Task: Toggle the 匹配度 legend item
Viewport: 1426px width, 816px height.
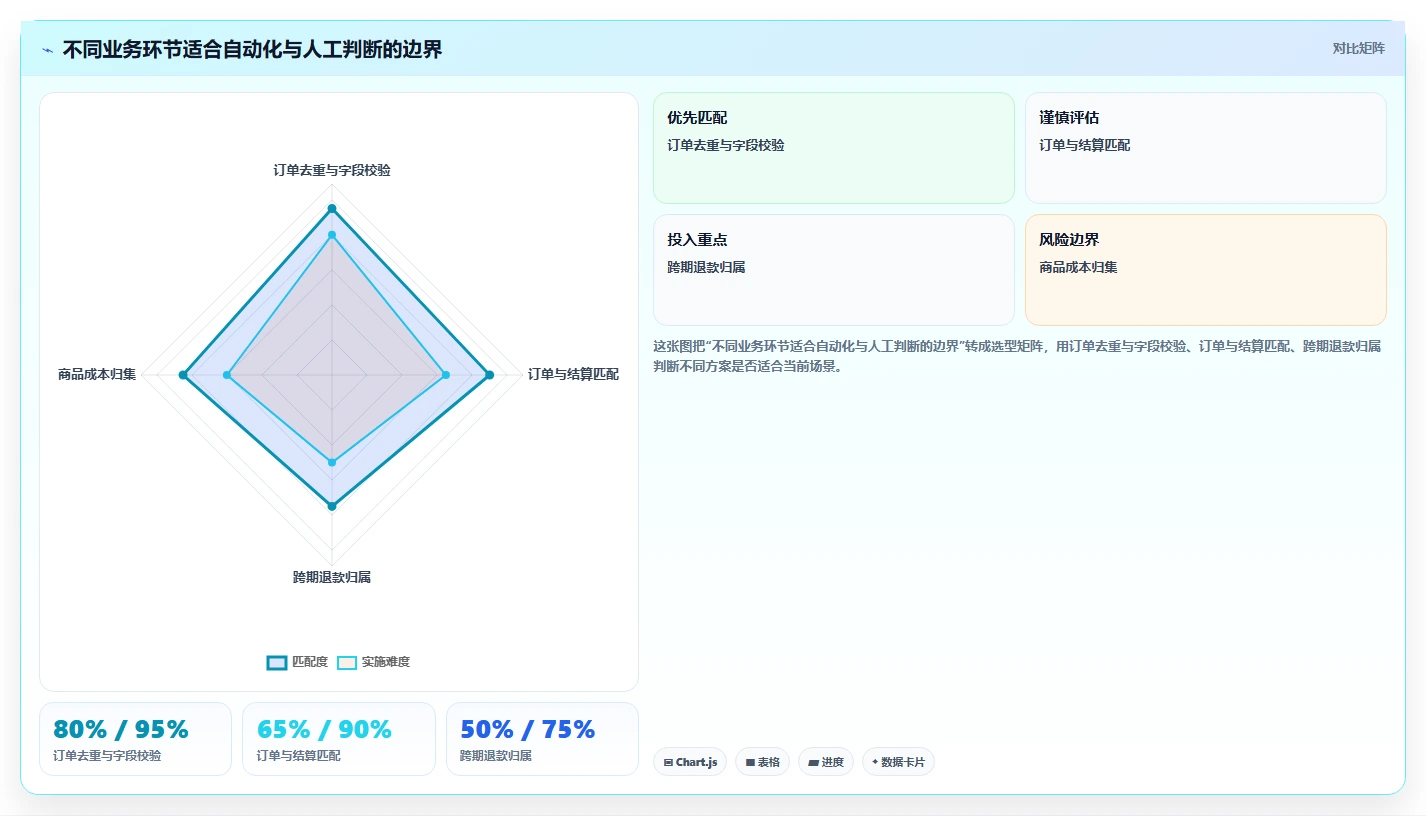Action: click(x=297, y=662)
